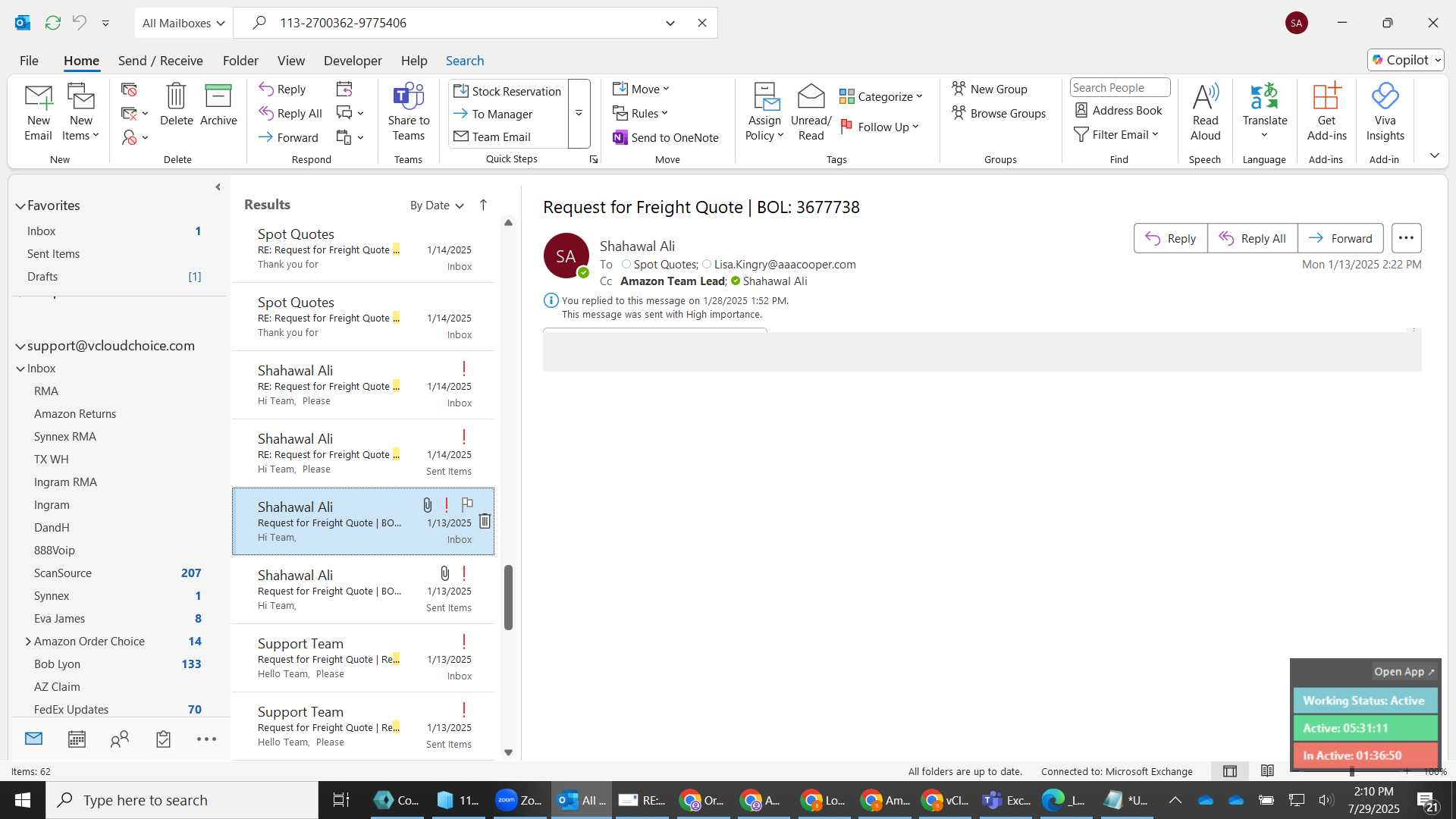Open the ScanSource folder
The width and height of the screenshot is (1456, 819).
point(63,573)
